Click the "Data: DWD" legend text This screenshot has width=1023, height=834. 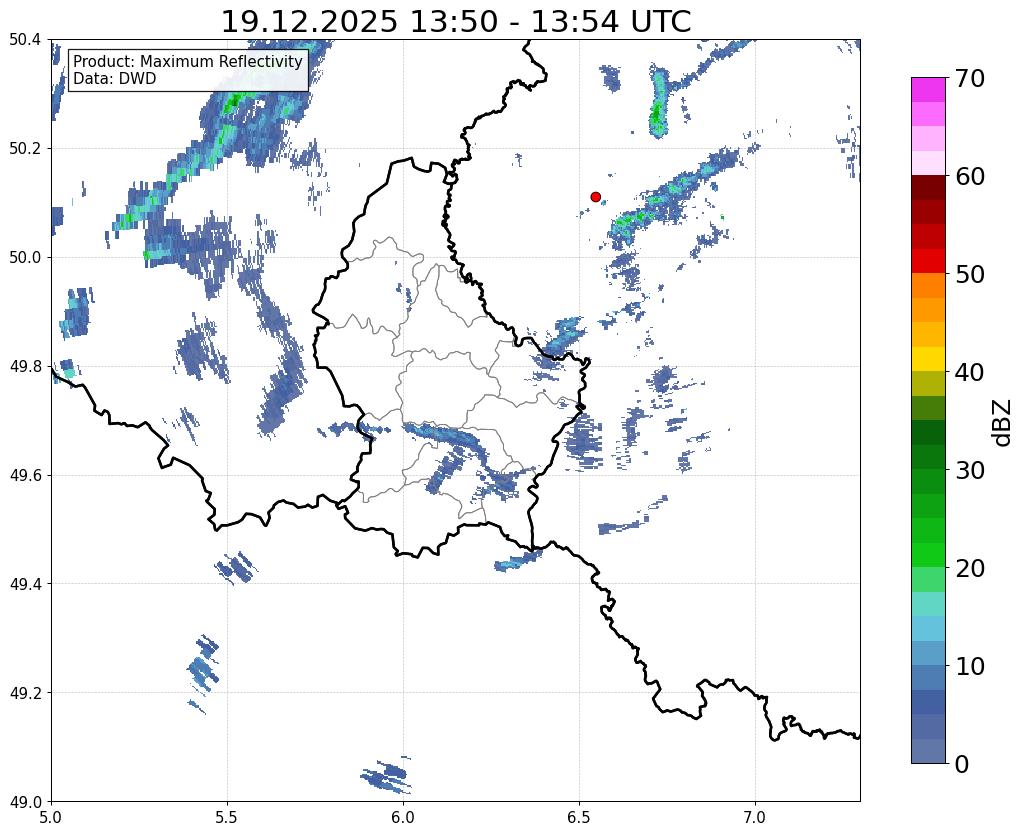point(115,79)
